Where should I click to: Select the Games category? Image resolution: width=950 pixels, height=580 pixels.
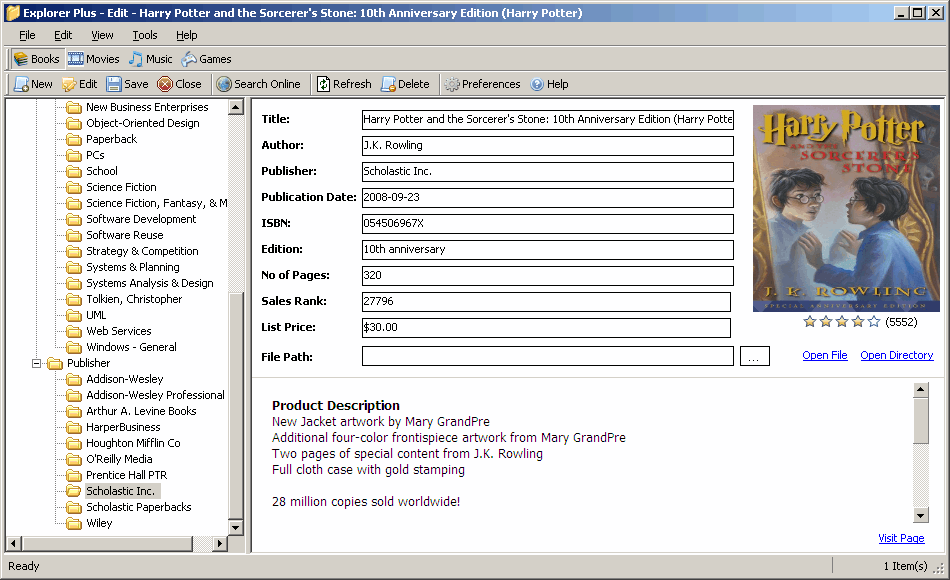207,59
